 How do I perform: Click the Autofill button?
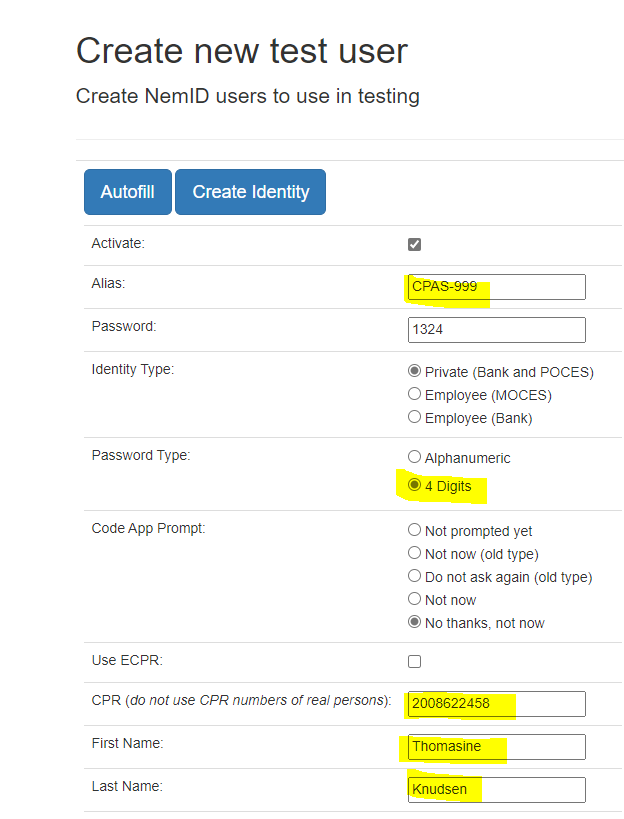pyautogui.click(x=127, y=192)
